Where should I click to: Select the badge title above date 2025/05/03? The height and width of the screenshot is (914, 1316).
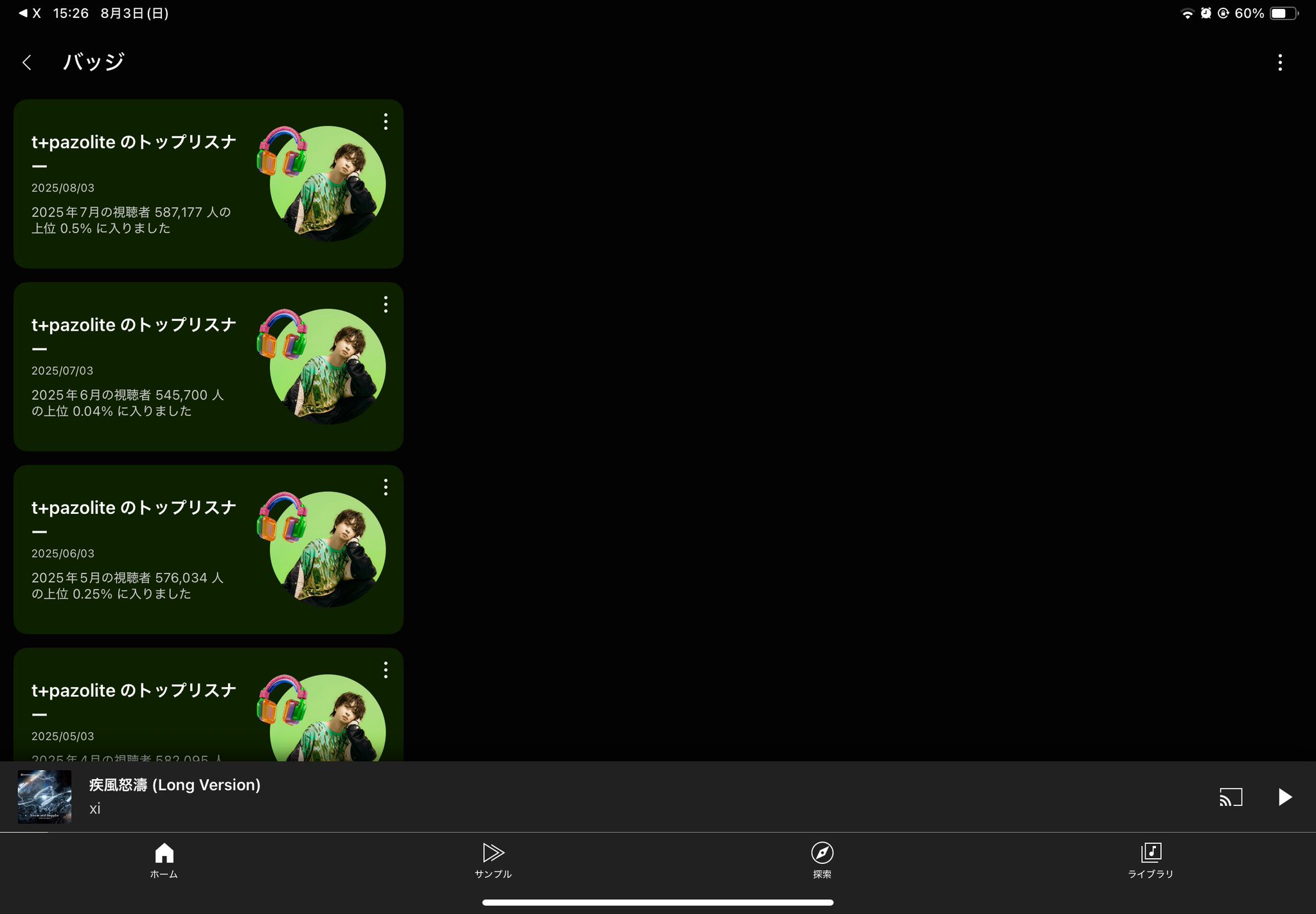tap(134, 701)
